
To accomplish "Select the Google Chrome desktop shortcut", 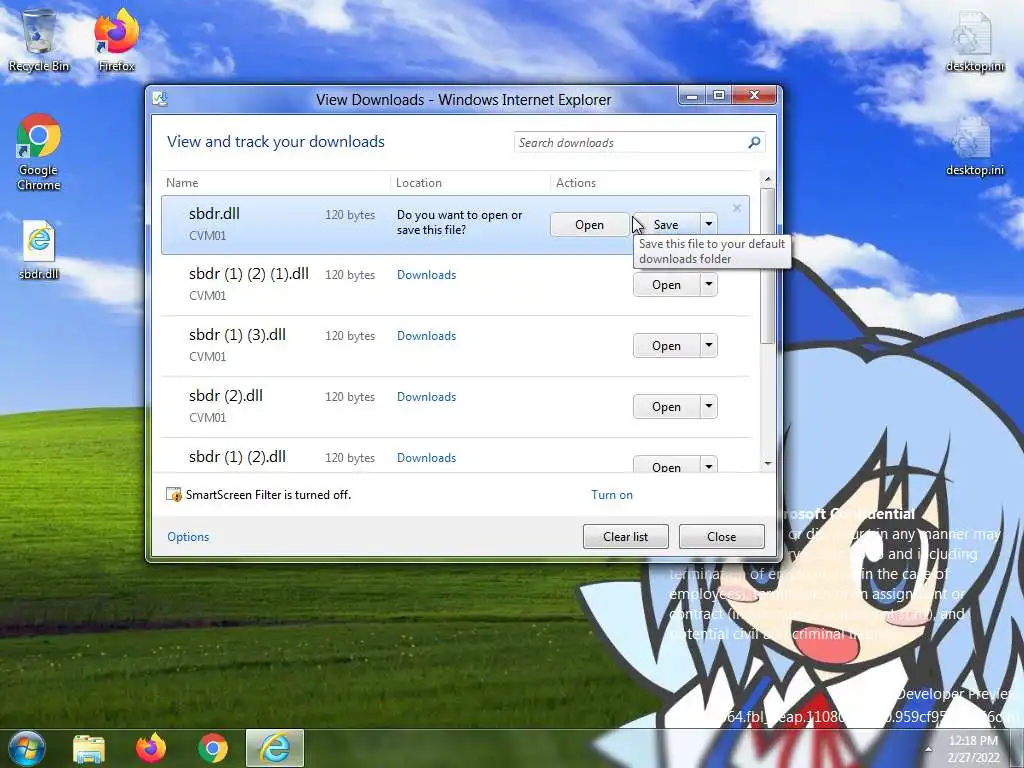I will click(x=39, y=152).
